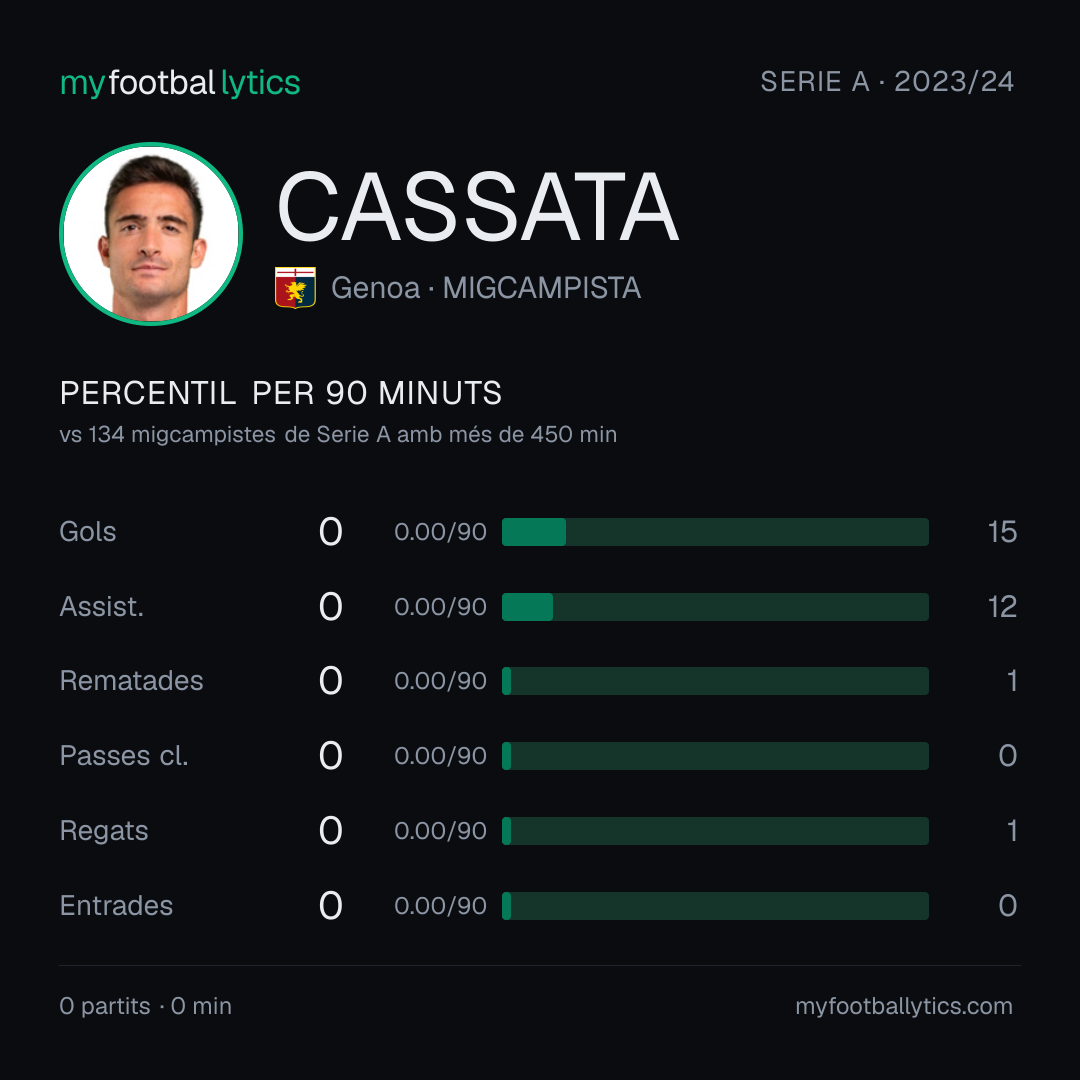This screenshot has height=1080, width=1080.
Task: Click the Rematades percentile bar
Action: click(715, 681)
